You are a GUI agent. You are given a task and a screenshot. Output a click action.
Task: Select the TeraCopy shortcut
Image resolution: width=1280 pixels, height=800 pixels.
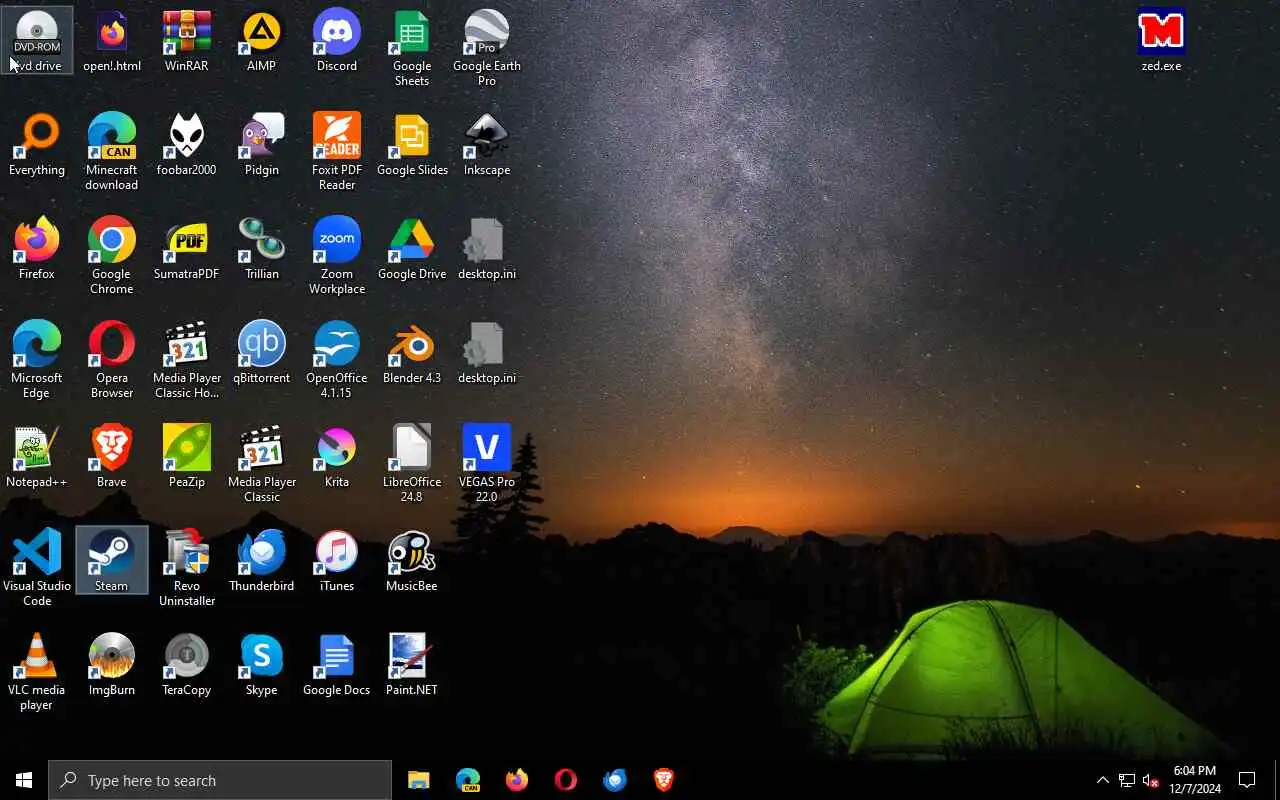[187, 665]
